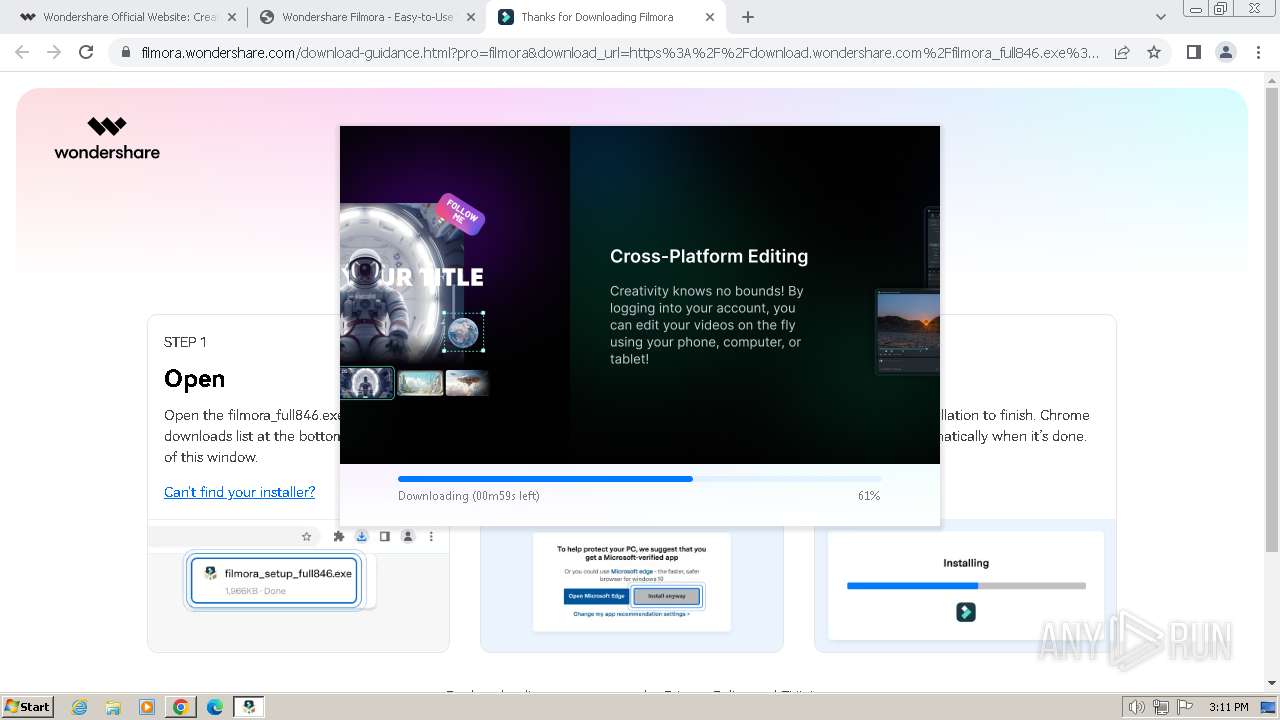The width and height of the screenshot is (1280, 720).
Task: Switch to the Wondershare Official Website tab
Action: [x=126, y=17]
